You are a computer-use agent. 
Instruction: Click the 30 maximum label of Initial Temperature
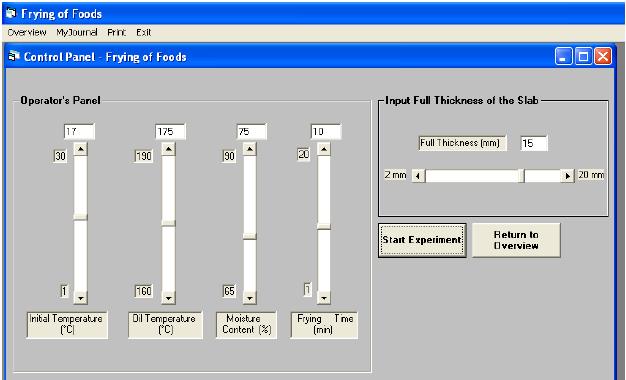pos(60,156)
